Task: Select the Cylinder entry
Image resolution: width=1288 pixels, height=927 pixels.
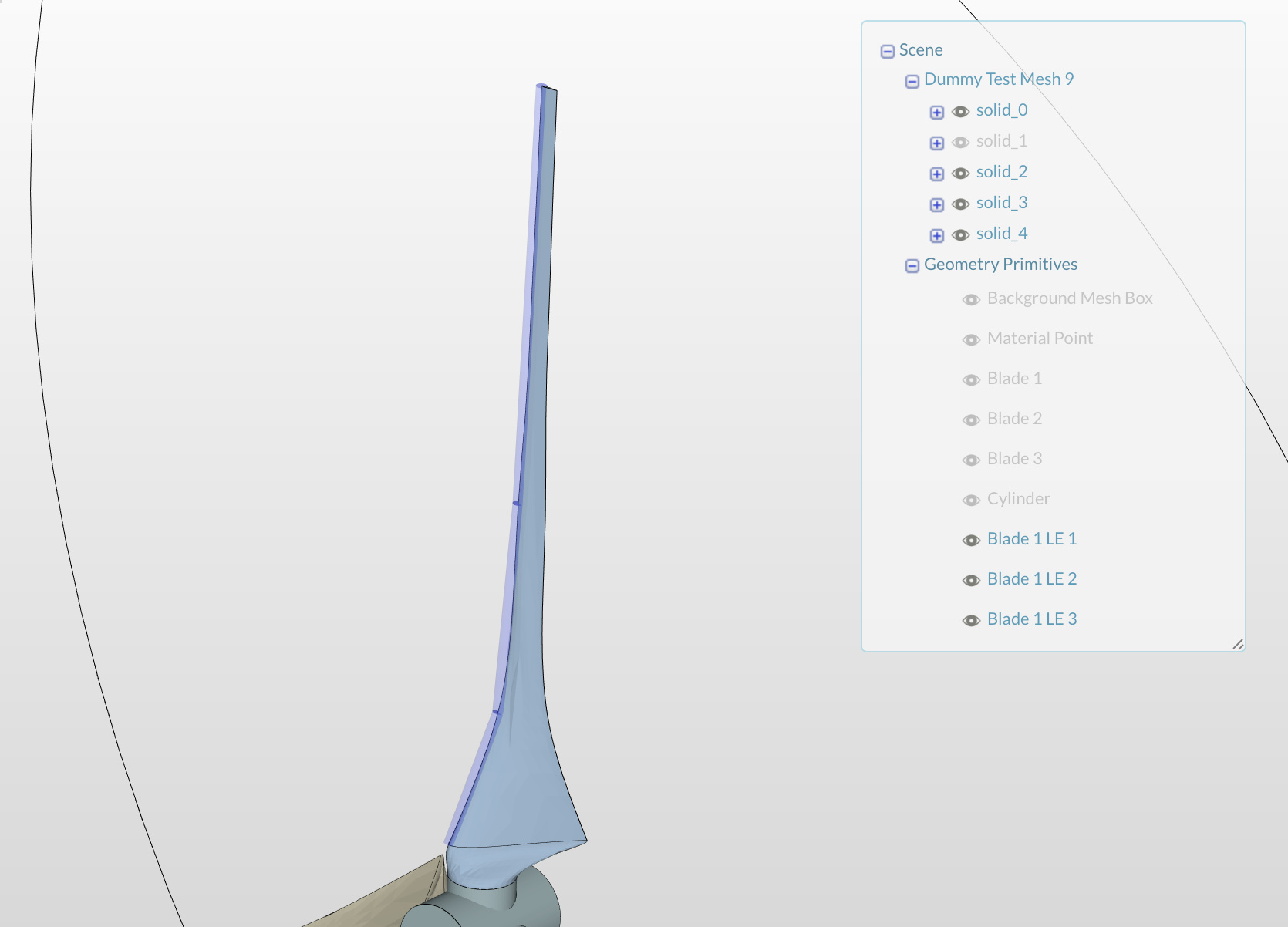Action: pyautogui.click(x=1018, y=499)
